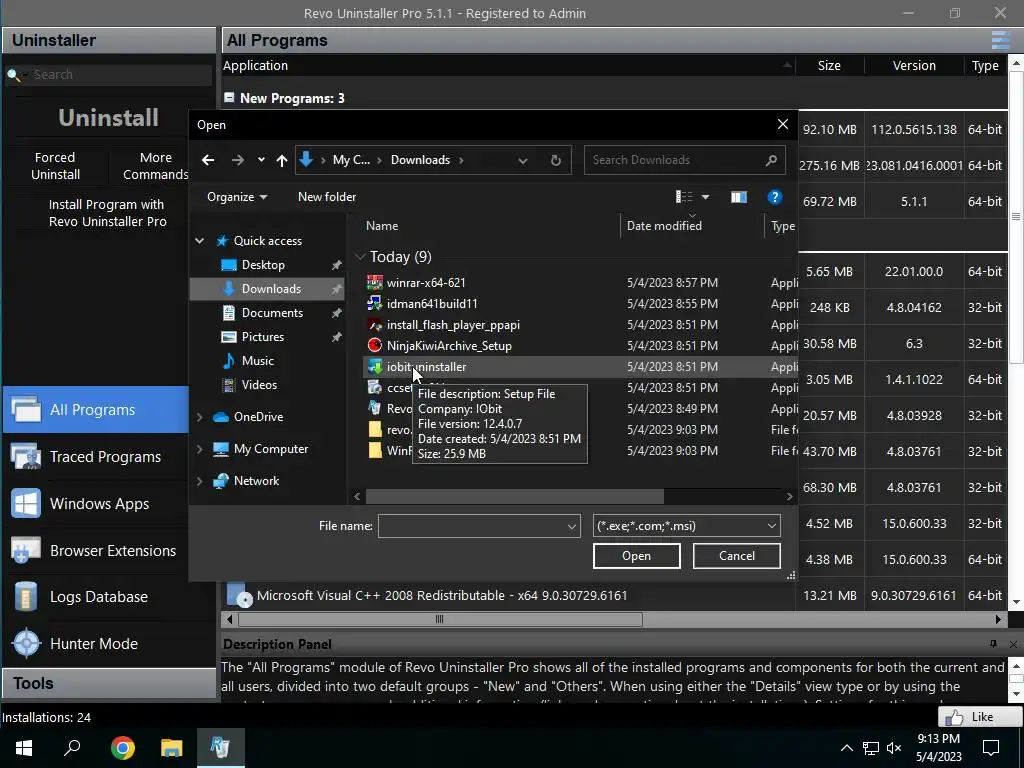The image size is (1024, 768).
Task: Click the Open button in the dialog
Action: (636, 556)
